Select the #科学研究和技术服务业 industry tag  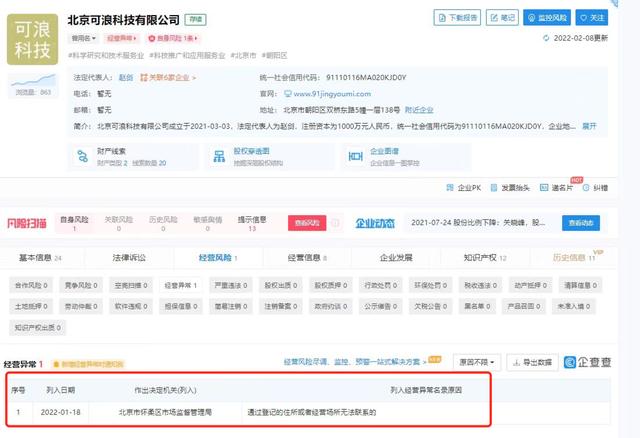point(106,56)
